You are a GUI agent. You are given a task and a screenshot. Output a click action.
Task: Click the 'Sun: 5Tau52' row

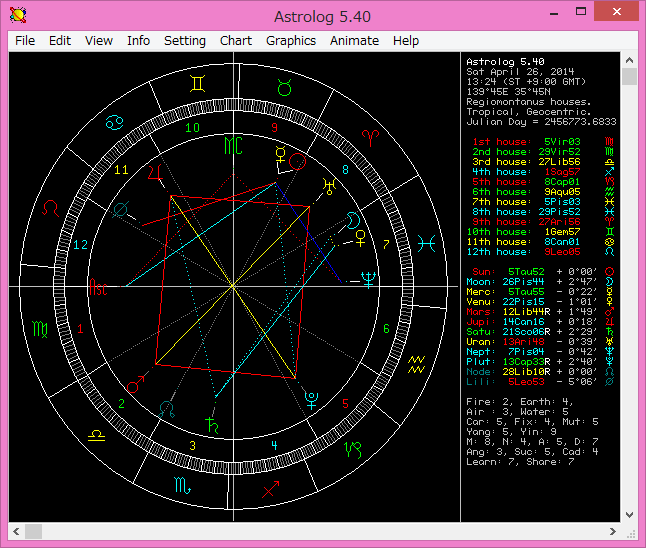(543, 272)
